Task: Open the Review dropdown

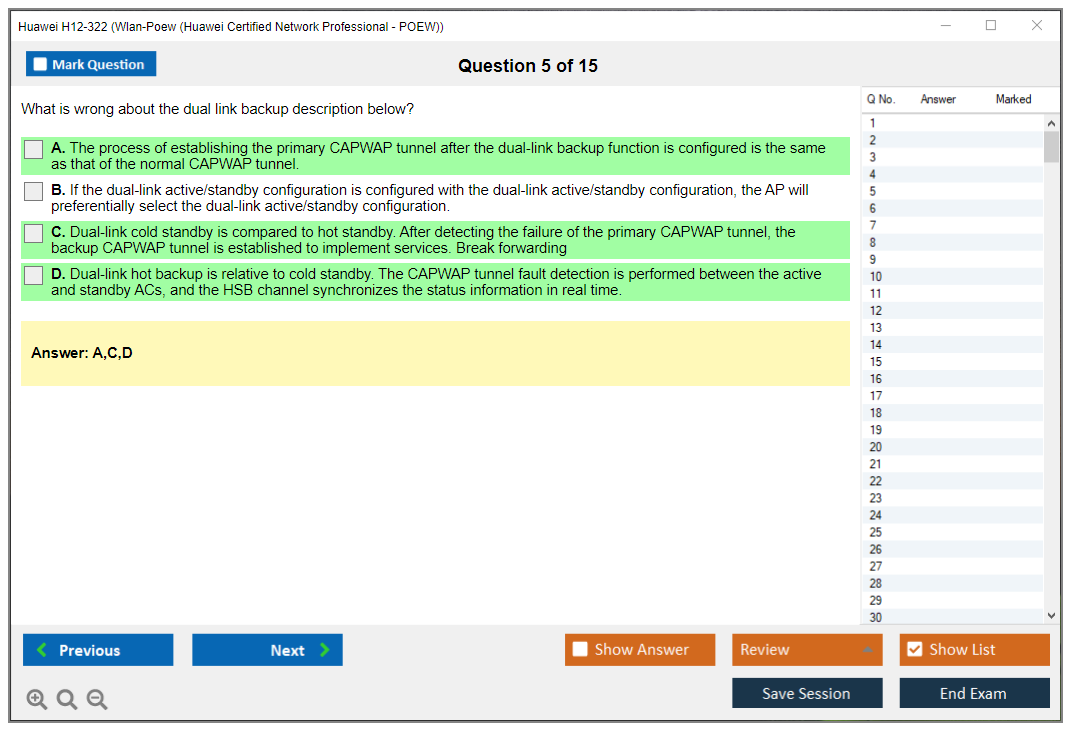Action: click(x=806, y=650)
